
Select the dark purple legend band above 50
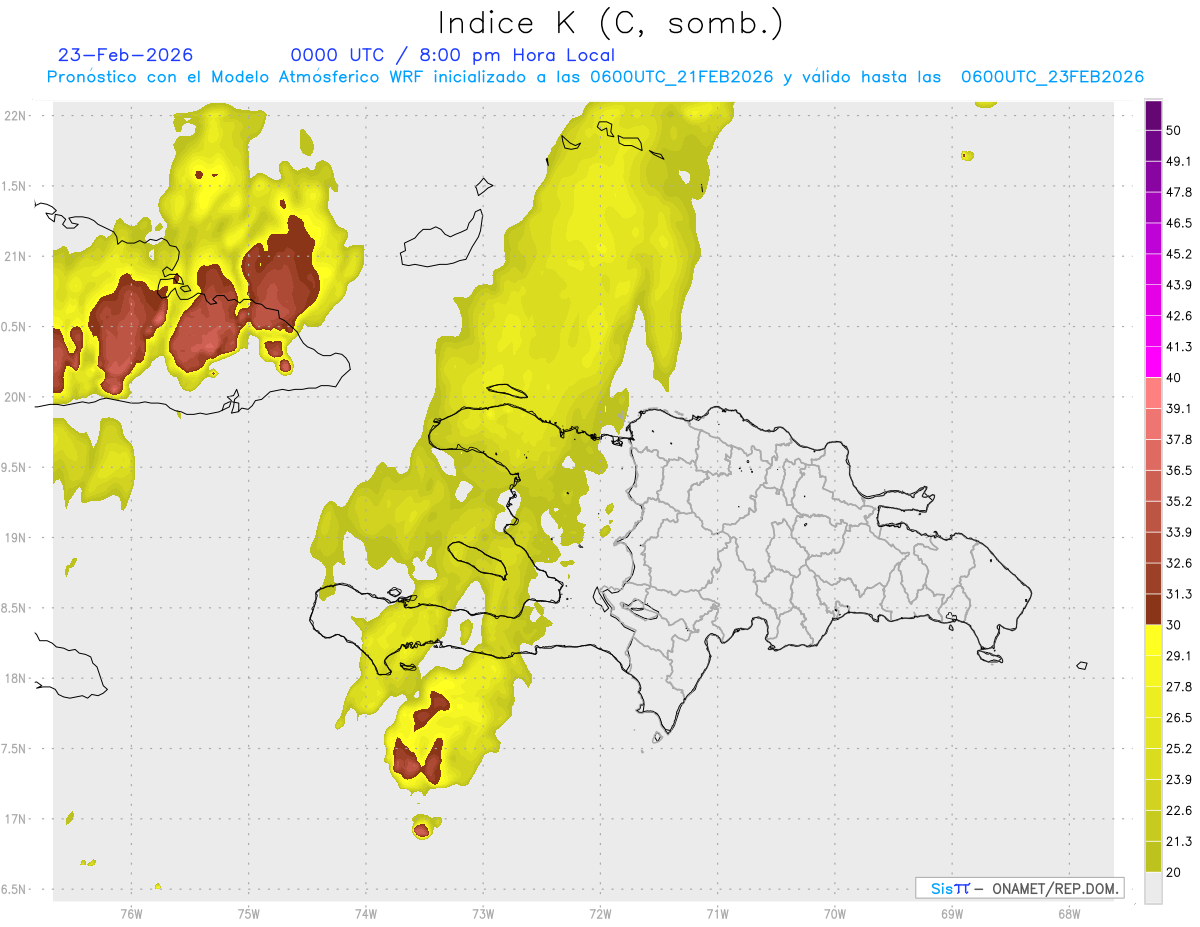click(x=1153, y=115)
